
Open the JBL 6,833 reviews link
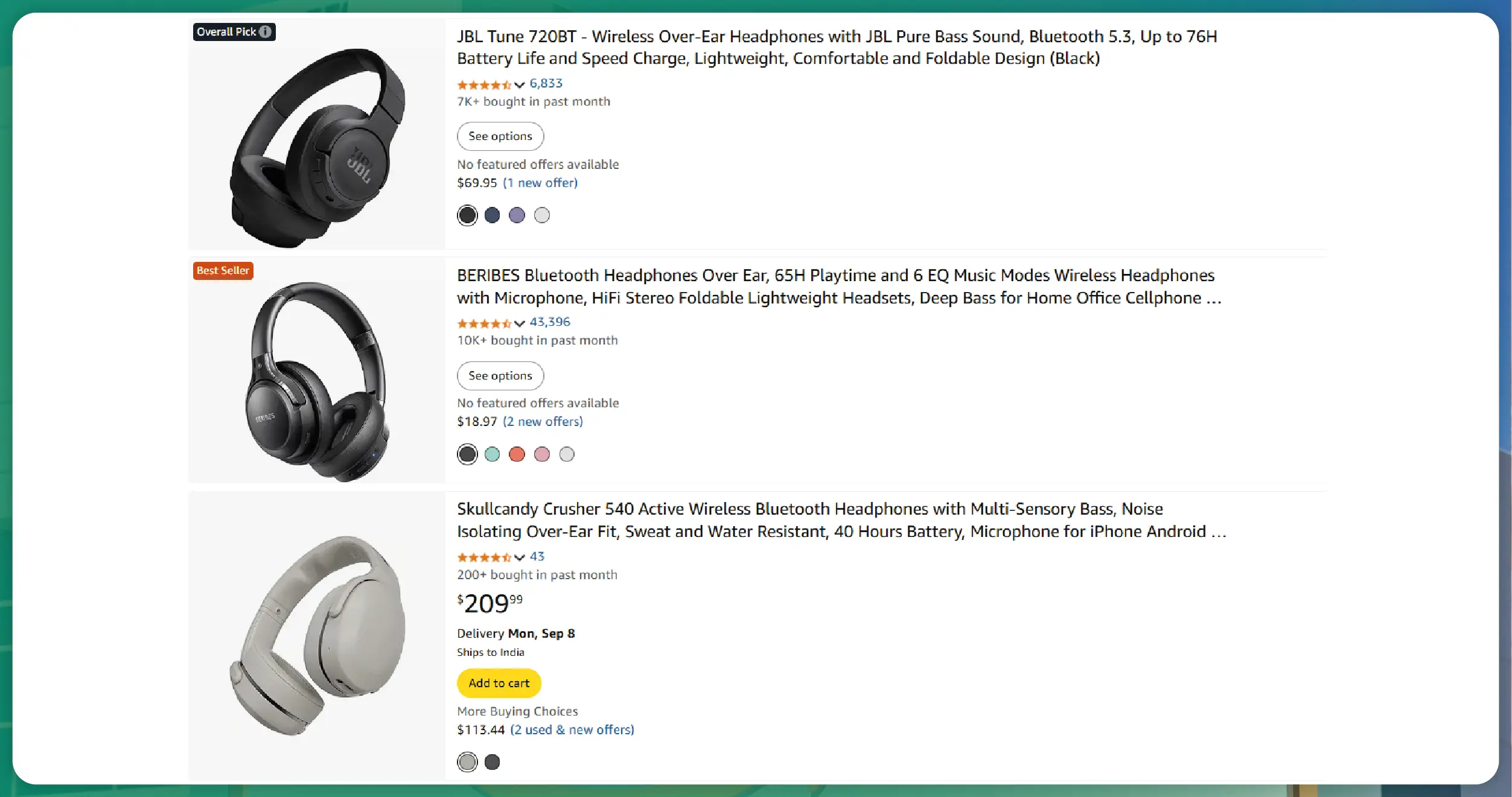tap(546, 83)
